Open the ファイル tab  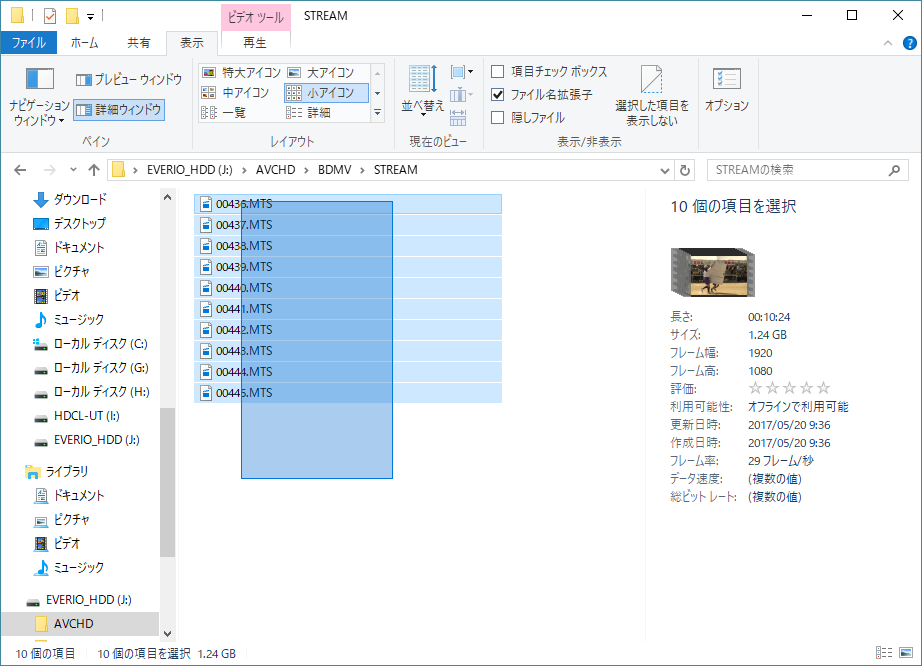(x=29, y=43)
